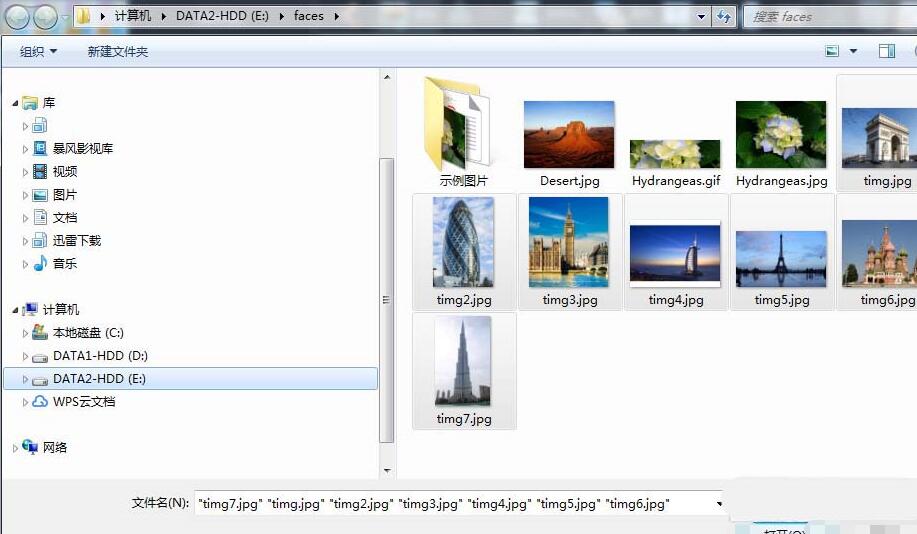Expand the DATA2-HDD (E:) tree node
Image resolution: width=917 pixels, height=534 pixels.
[25, 379]
